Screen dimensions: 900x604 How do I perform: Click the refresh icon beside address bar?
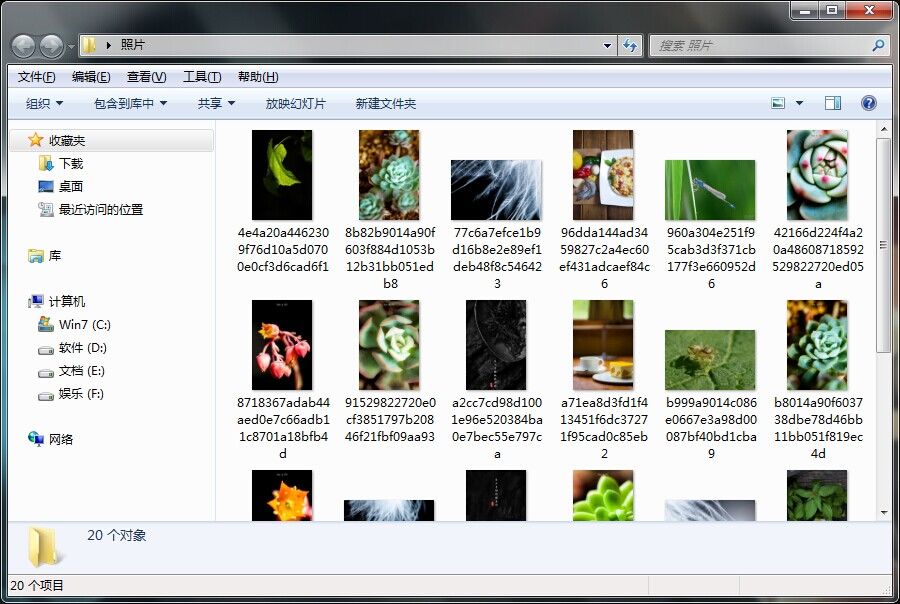(630, 45)
